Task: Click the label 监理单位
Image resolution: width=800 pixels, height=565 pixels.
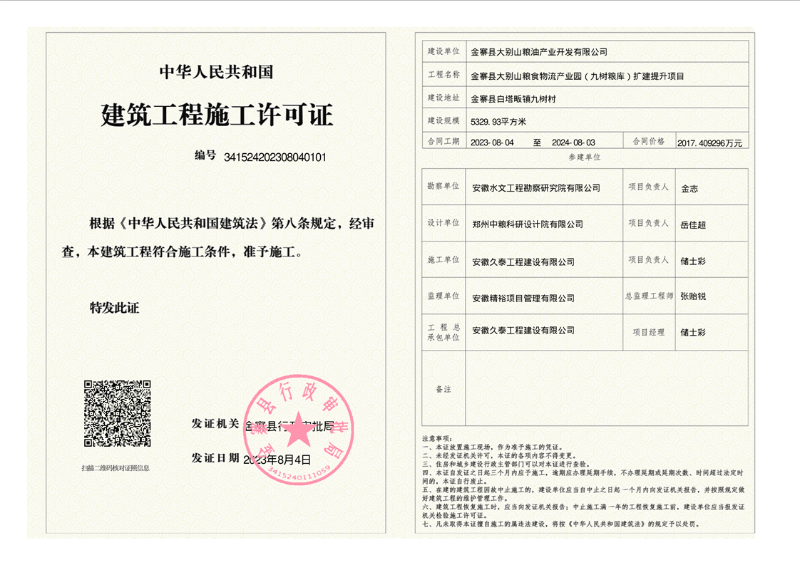Action: (443, 296)
